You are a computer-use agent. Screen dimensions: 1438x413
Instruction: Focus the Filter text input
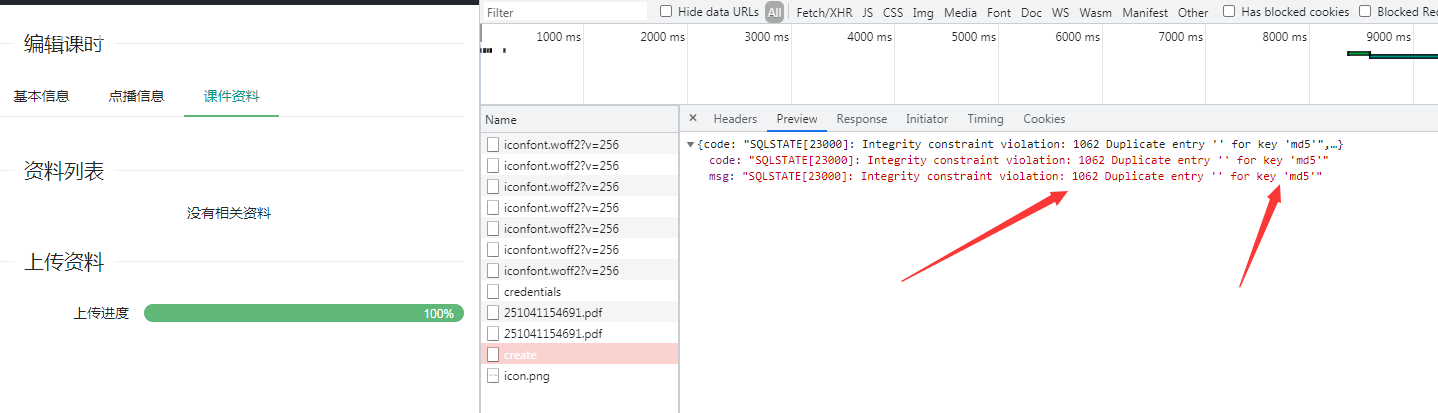tap(565, 13)
